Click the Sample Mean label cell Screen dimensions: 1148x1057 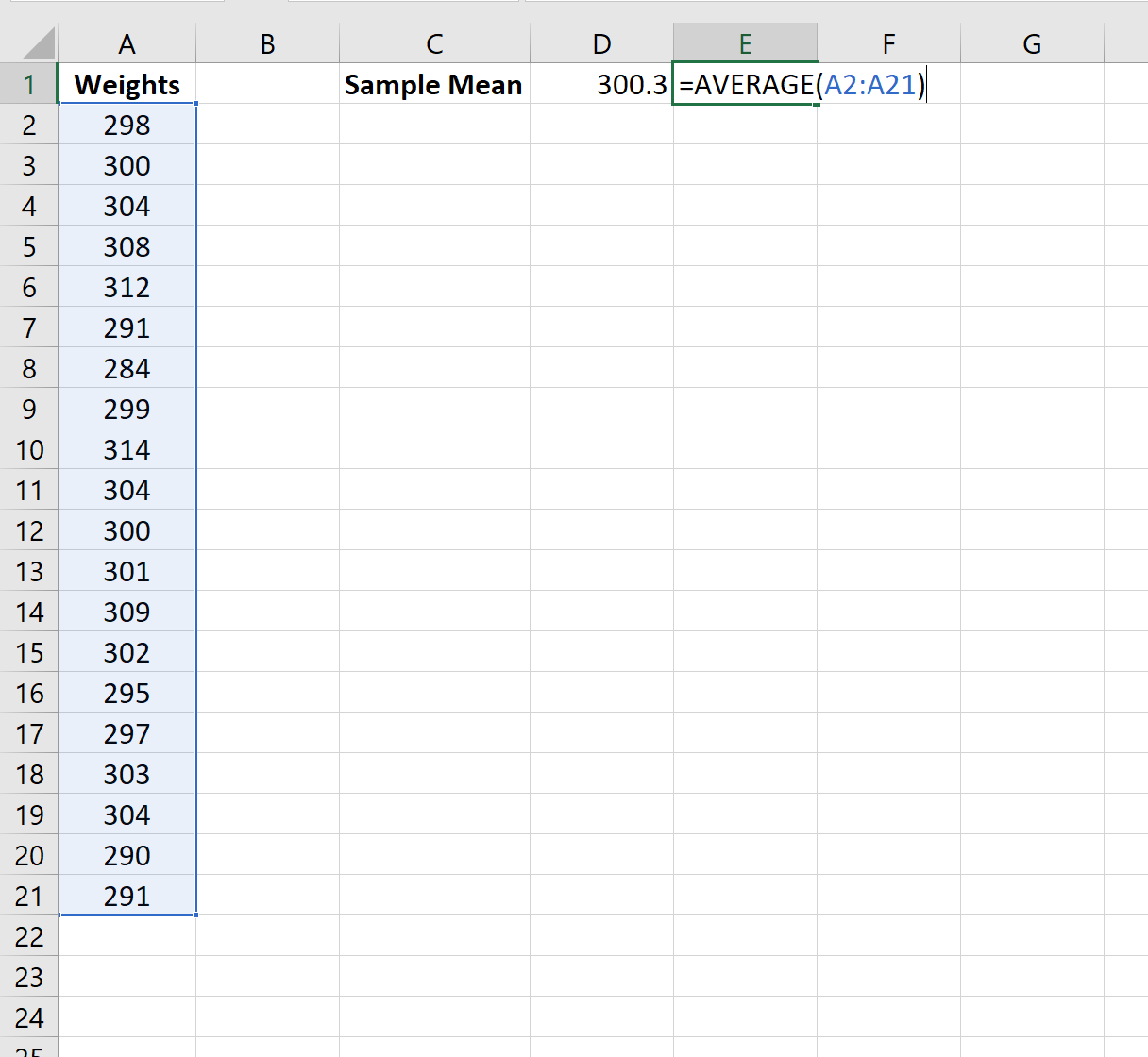(x=433, y=84)
